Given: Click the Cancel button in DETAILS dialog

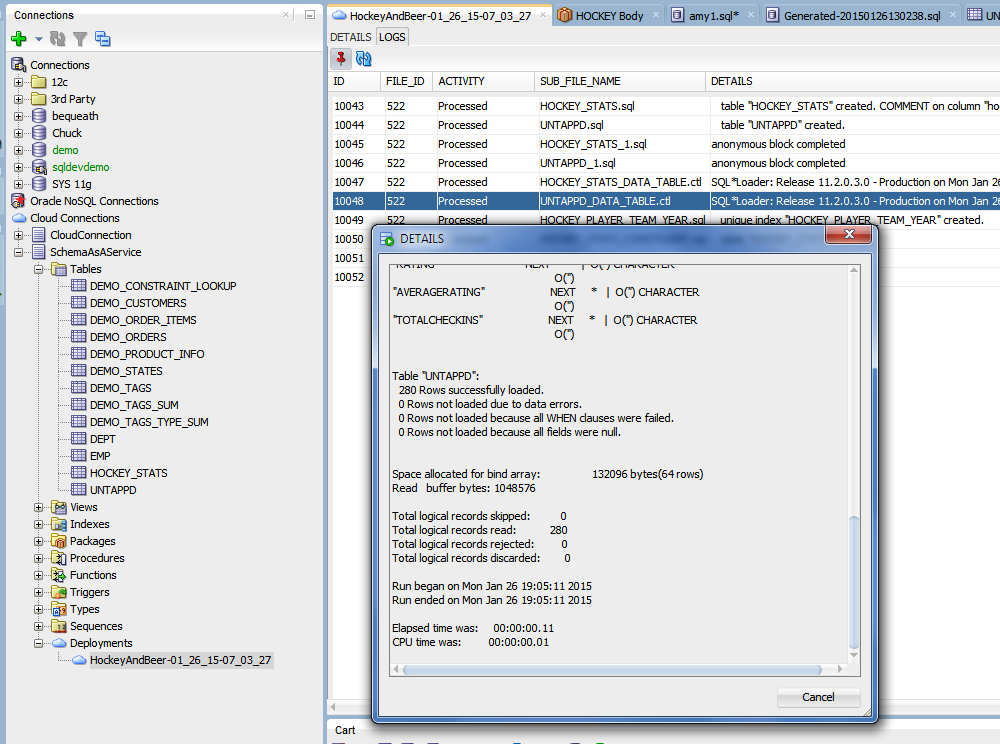Looking at the screenshot, I should coord(818,697).
